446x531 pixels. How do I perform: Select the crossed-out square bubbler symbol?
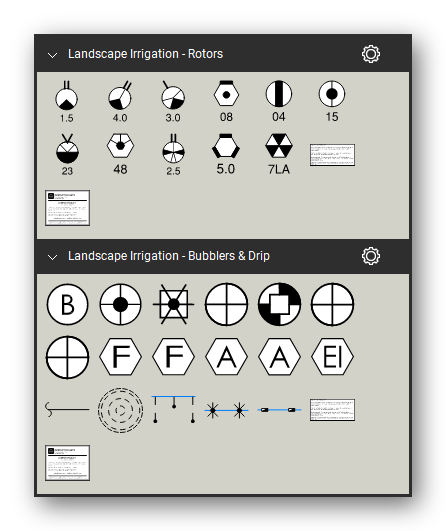[173, 304]
